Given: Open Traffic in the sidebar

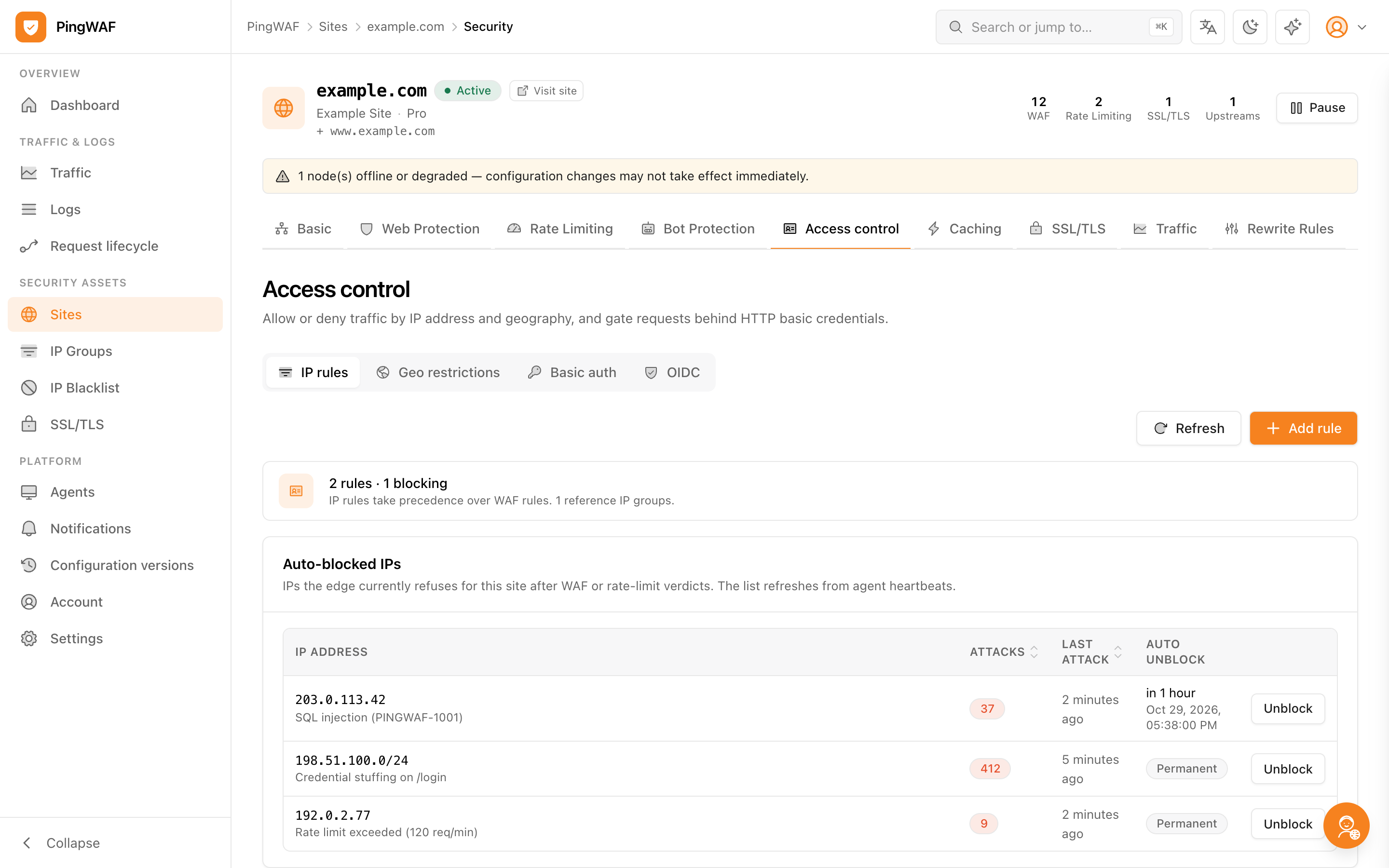Looking at the screenshot, I should [x=115, y=173].
